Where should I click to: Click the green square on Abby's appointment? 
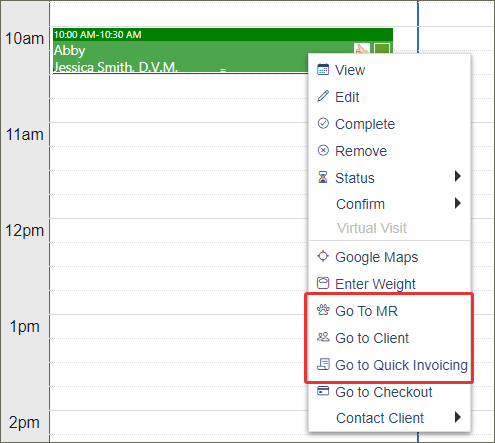tap(382, 49)
